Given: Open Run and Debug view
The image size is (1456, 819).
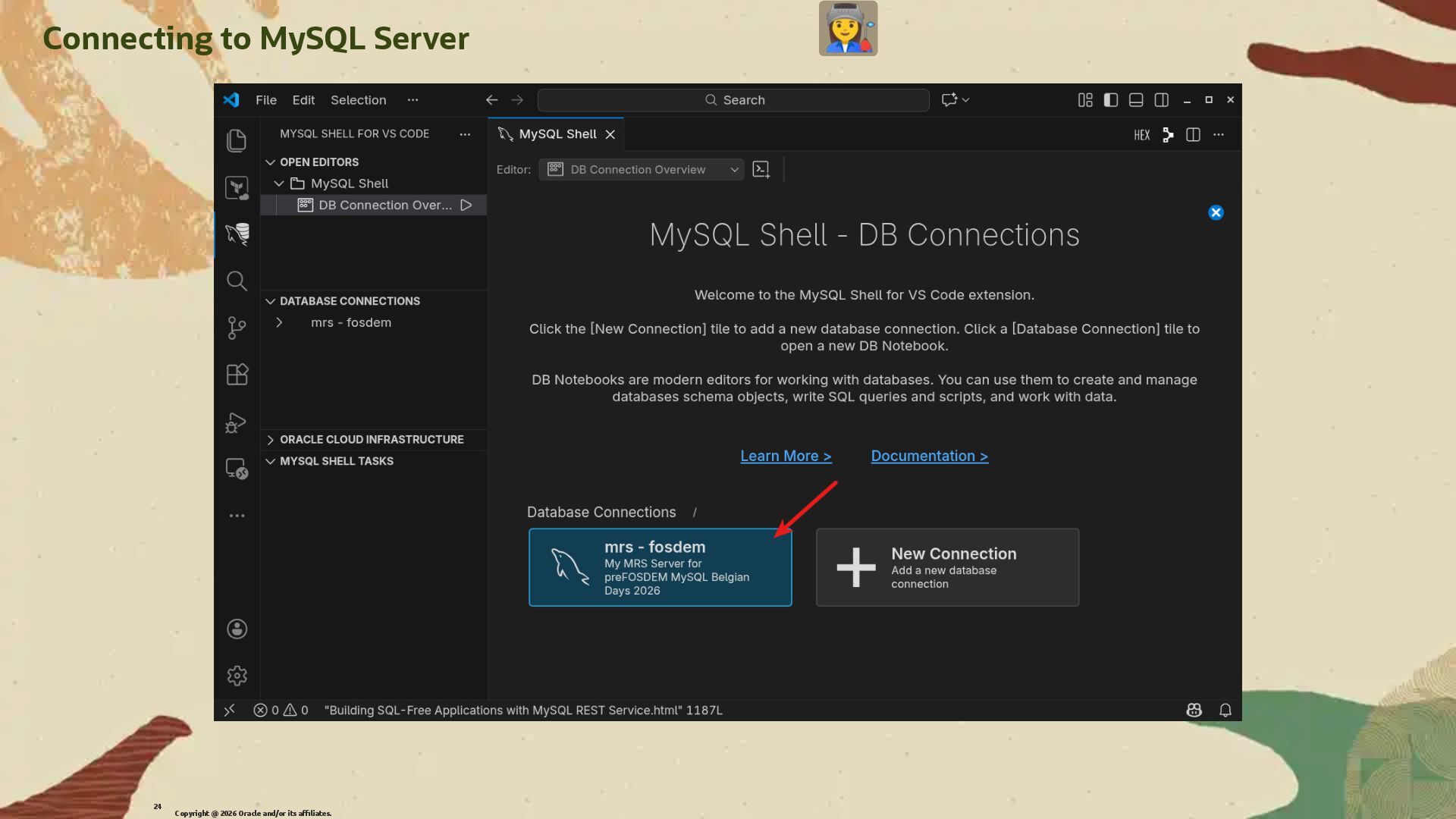Looking at the screenshot, I should coord(237,422).
